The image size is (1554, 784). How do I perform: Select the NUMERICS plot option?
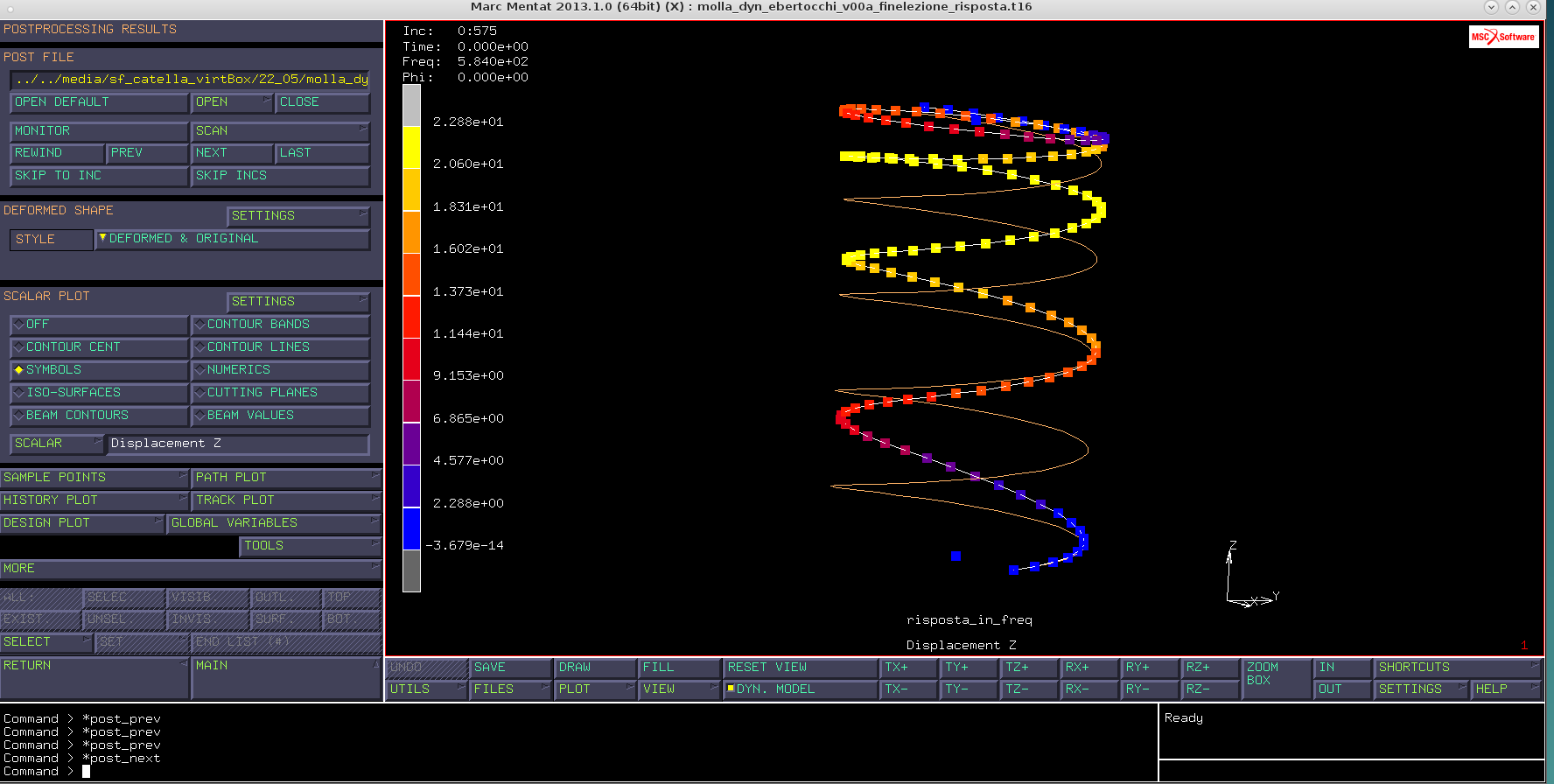point(280,370)
